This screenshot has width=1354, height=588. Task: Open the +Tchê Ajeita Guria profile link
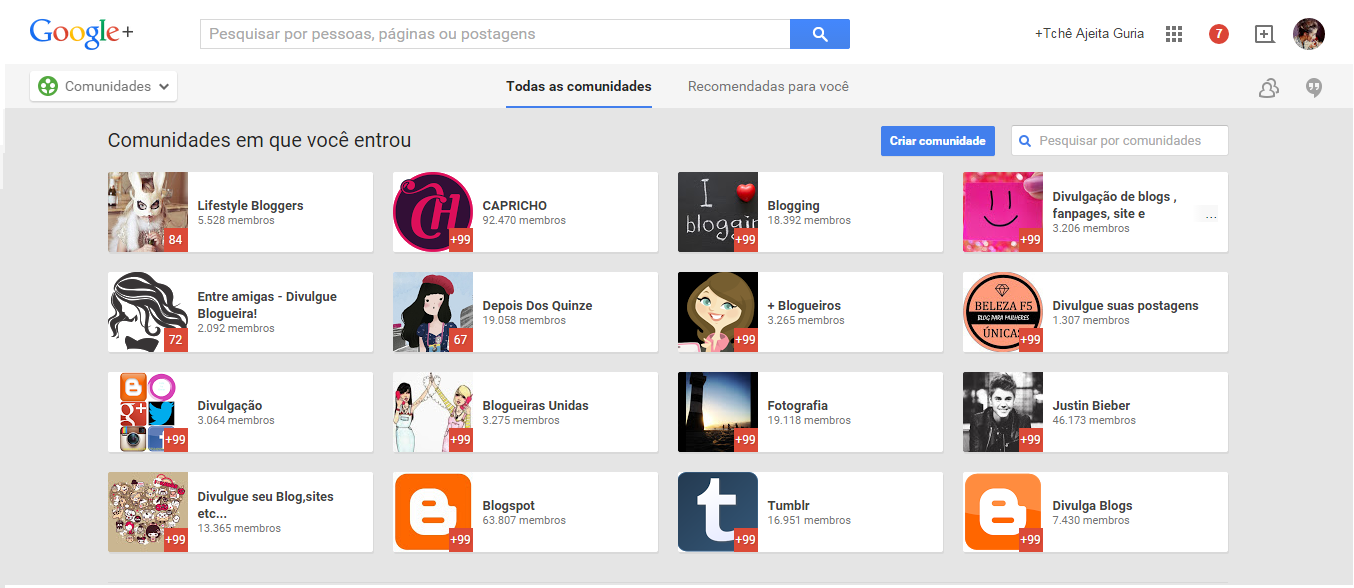[1089, 34]
